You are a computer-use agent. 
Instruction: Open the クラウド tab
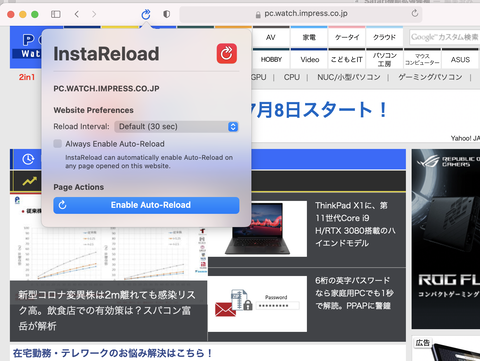click(384, 37)
